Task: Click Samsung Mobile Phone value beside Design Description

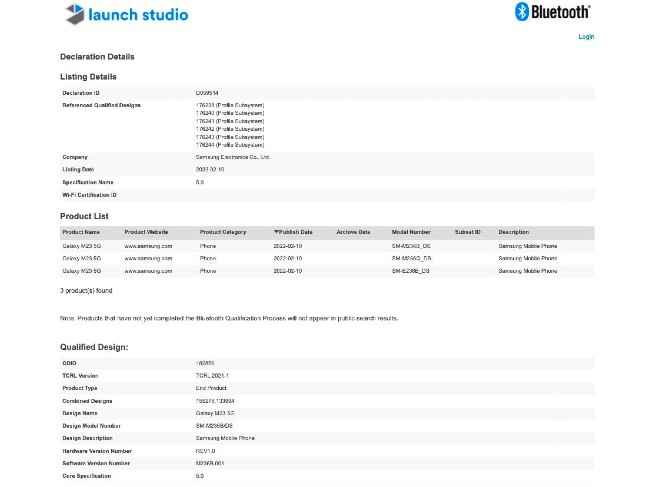Action: tap(225, 438)
